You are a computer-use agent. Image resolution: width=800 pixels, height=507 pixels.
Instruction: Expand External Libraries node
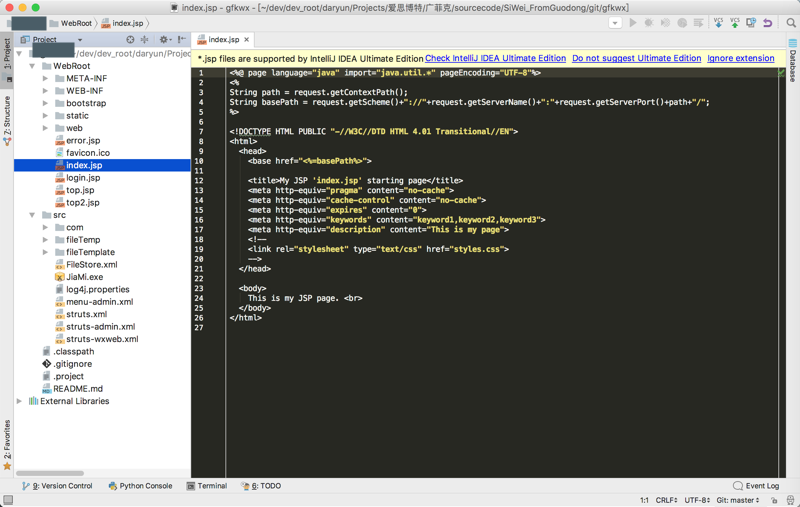[x=19, y=401]
